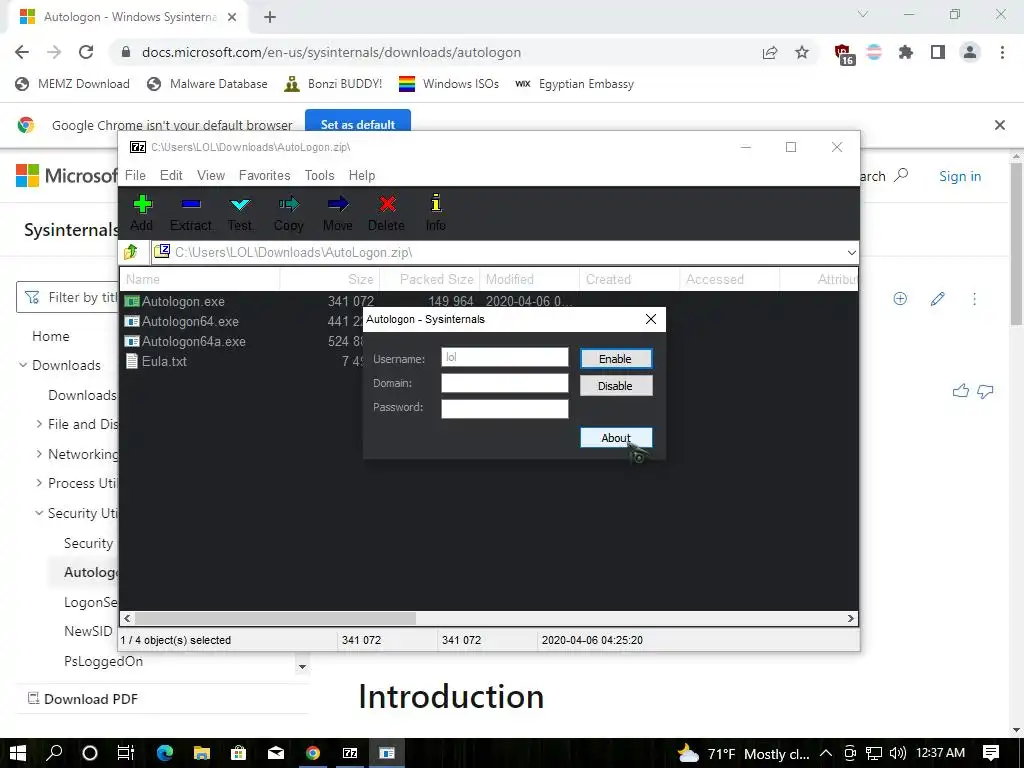Click the 7-Zip horizontal scrollbar thumb
Viewport: 1024px width, 768px height.
point(275,618)
